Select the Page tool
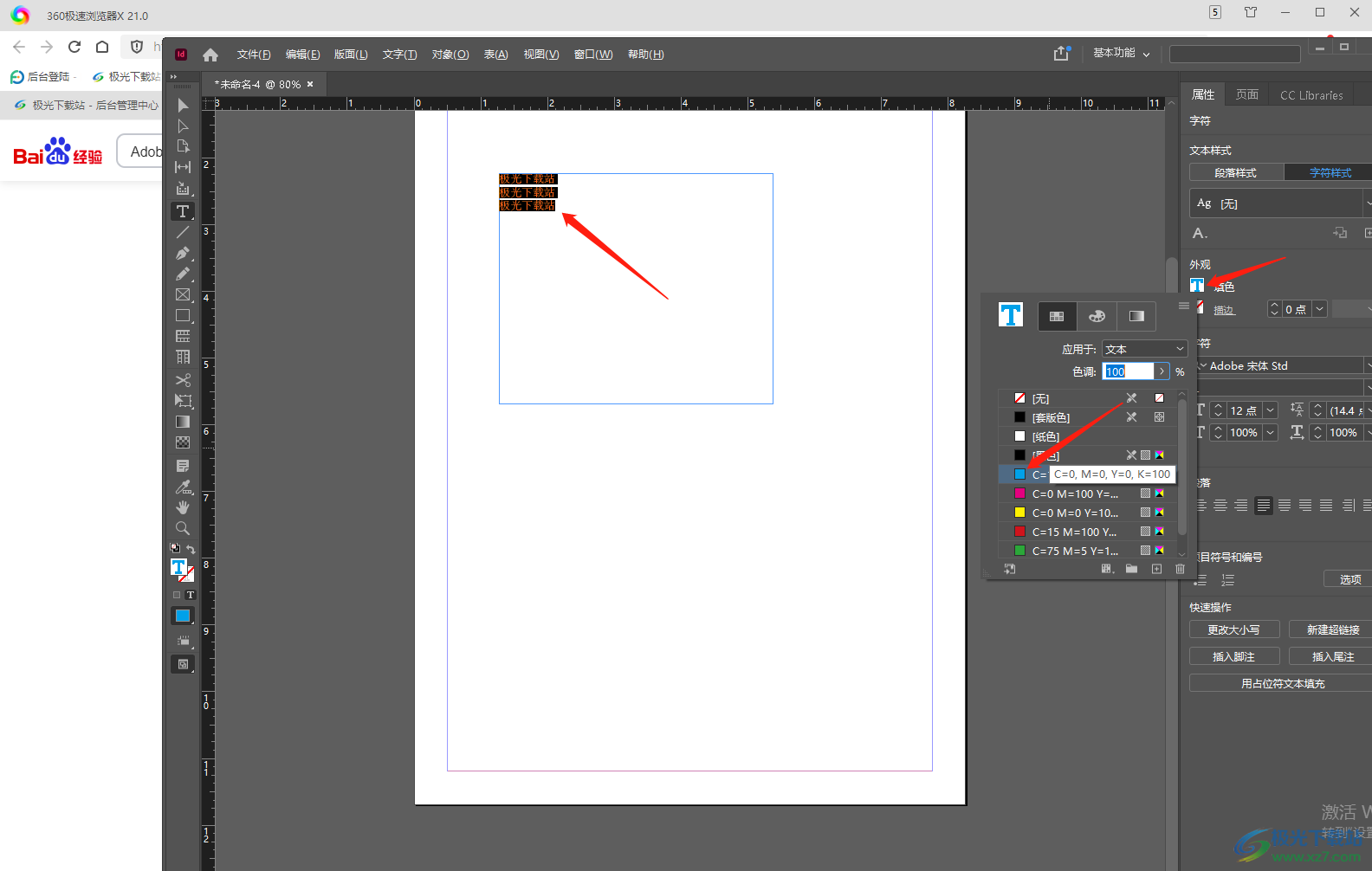1372x871 pixels. 183,146
